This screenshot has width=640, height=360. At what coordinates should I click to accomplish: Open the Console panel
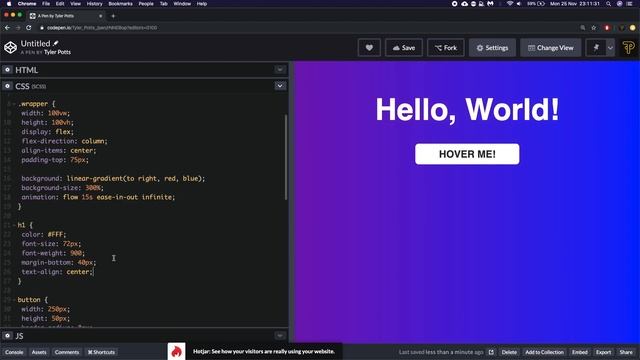(x=14, y=352)
